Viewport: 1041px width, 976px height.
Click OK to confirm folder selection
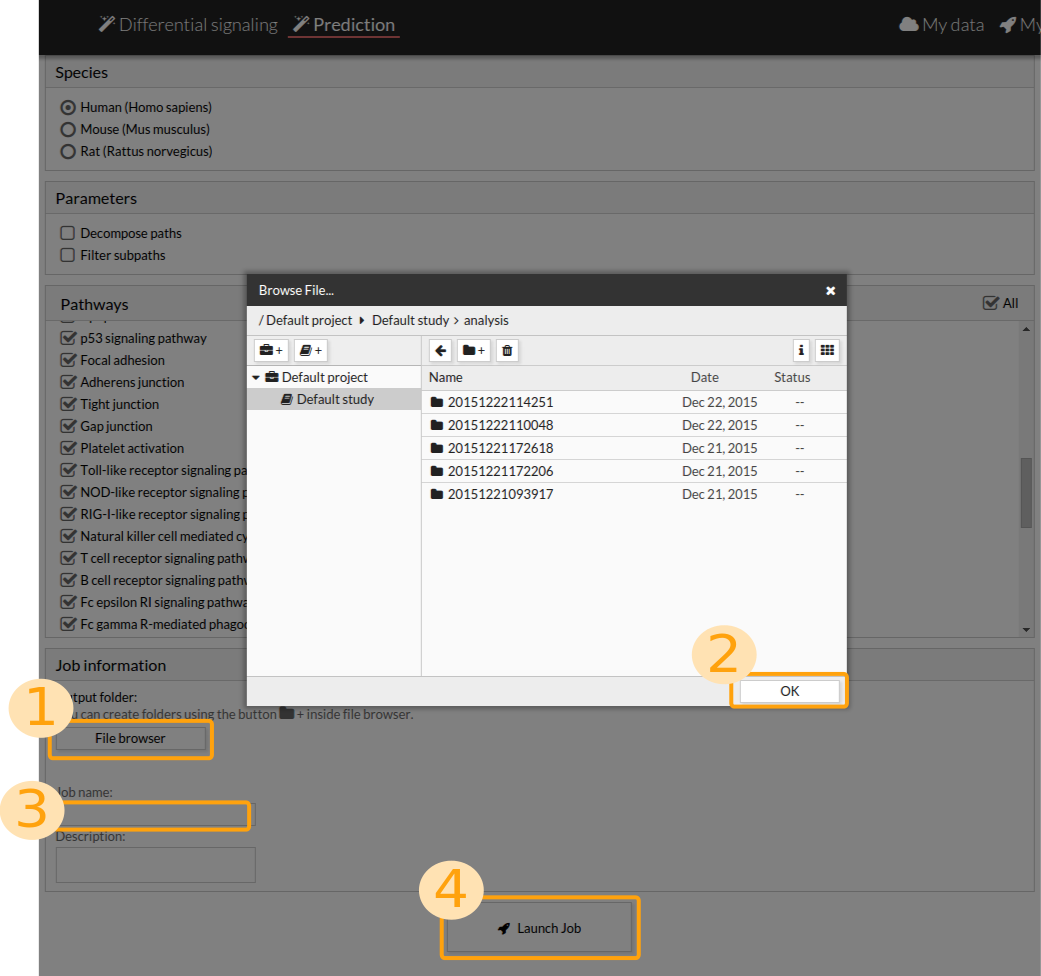tap(789, 691)
